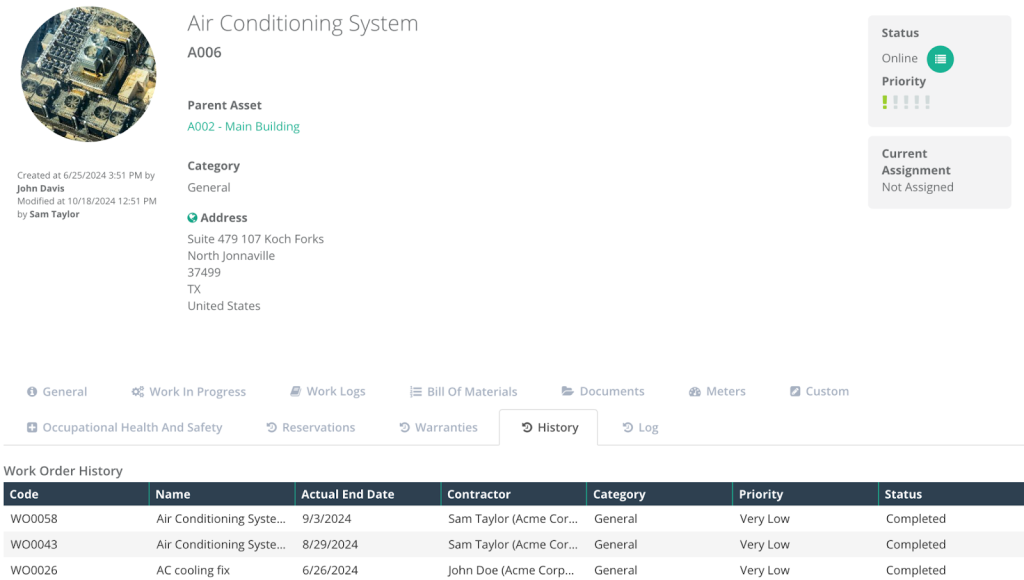1024x580 pixels.
Task: Go to the Meters tab
Action: [717, 392]
